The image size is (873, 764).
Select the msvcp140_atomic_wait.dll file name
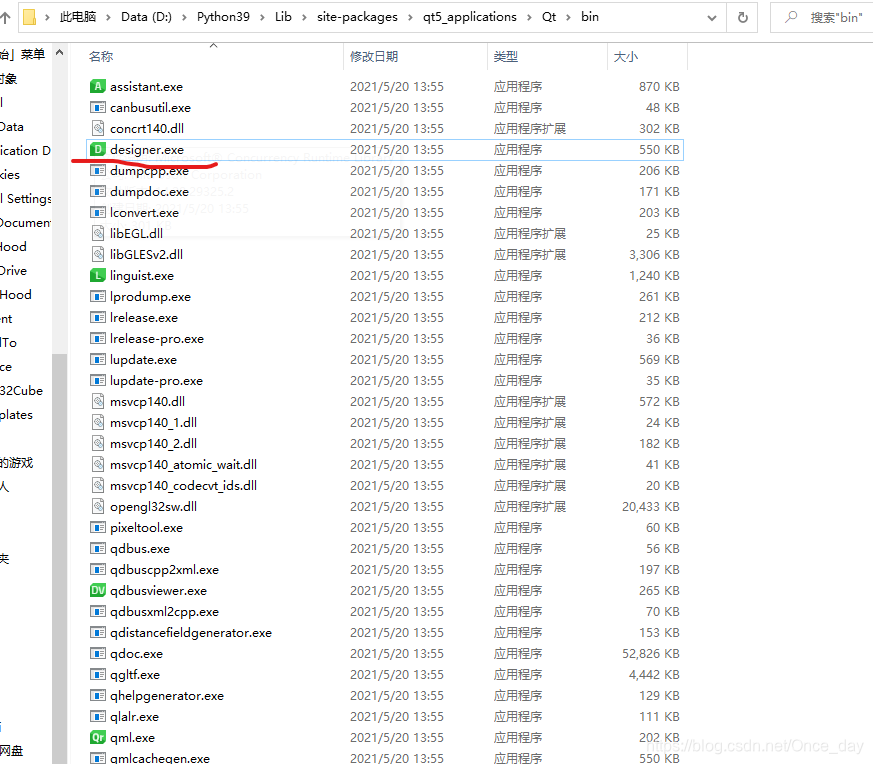pos(183,464)
